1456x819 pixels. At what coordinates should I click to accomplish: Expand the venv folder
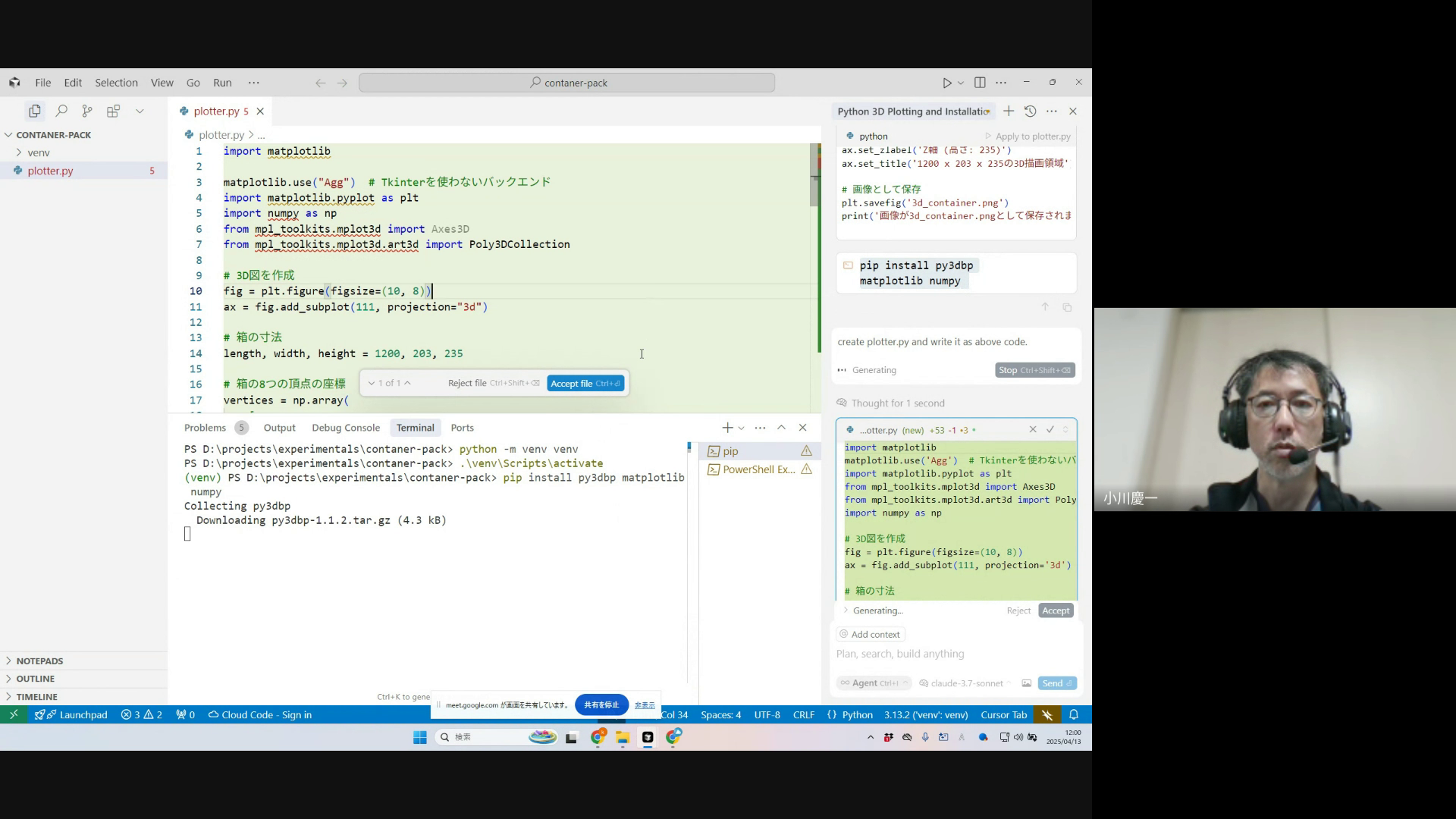(38, 152)
